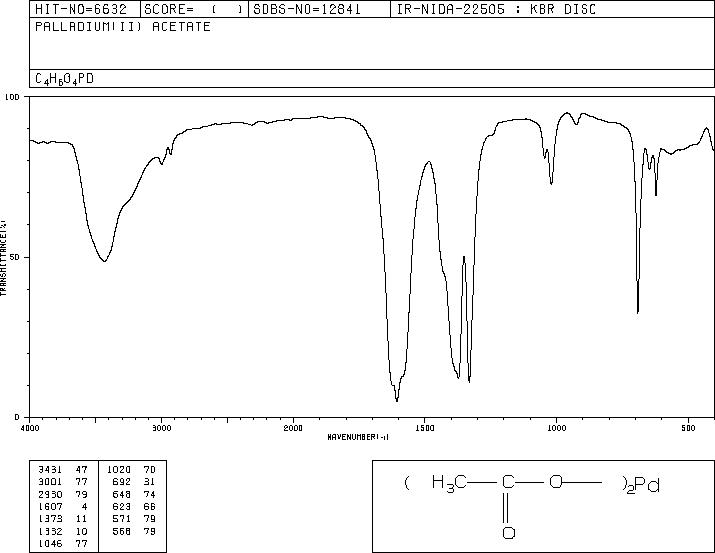Click peak table row 1607 4

(x=63, y=506)
